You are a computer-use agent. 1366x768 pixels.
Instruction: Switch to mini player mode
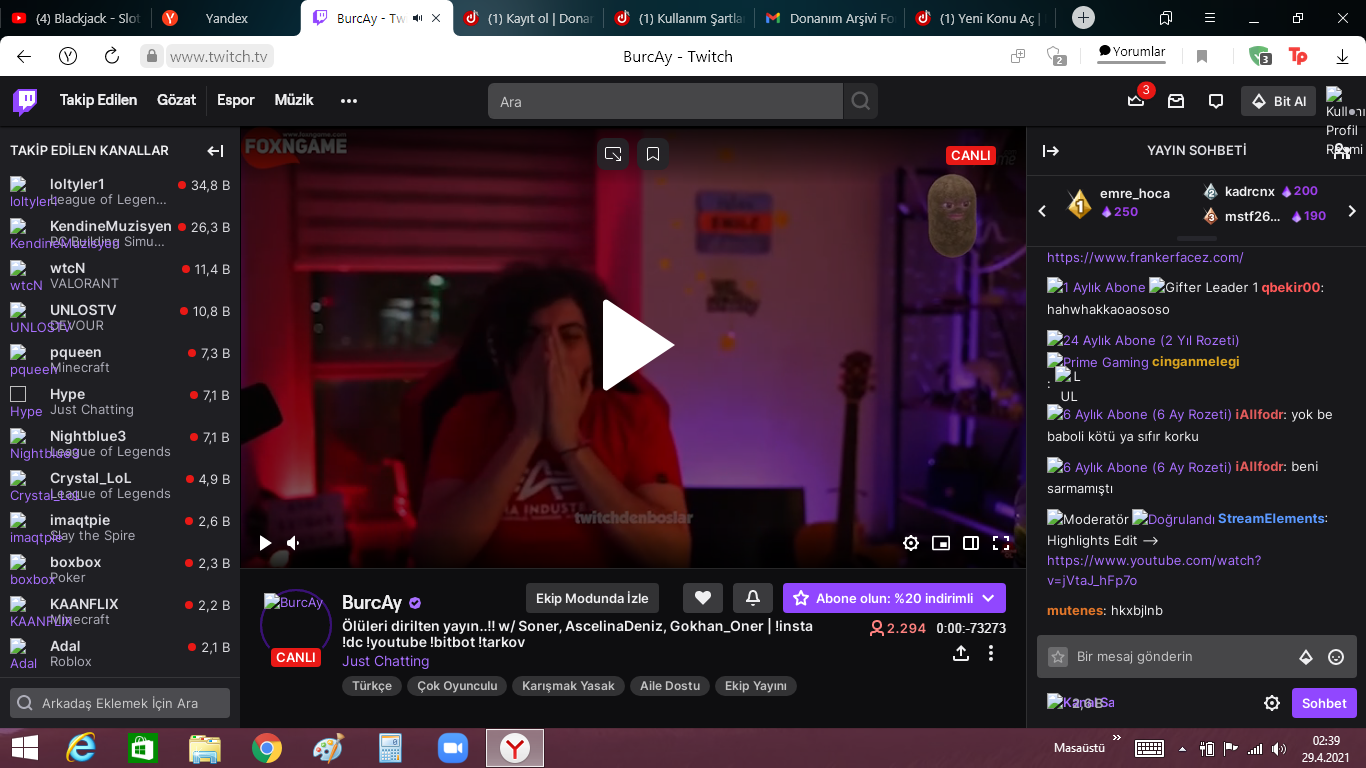click(x=941, y=543)
